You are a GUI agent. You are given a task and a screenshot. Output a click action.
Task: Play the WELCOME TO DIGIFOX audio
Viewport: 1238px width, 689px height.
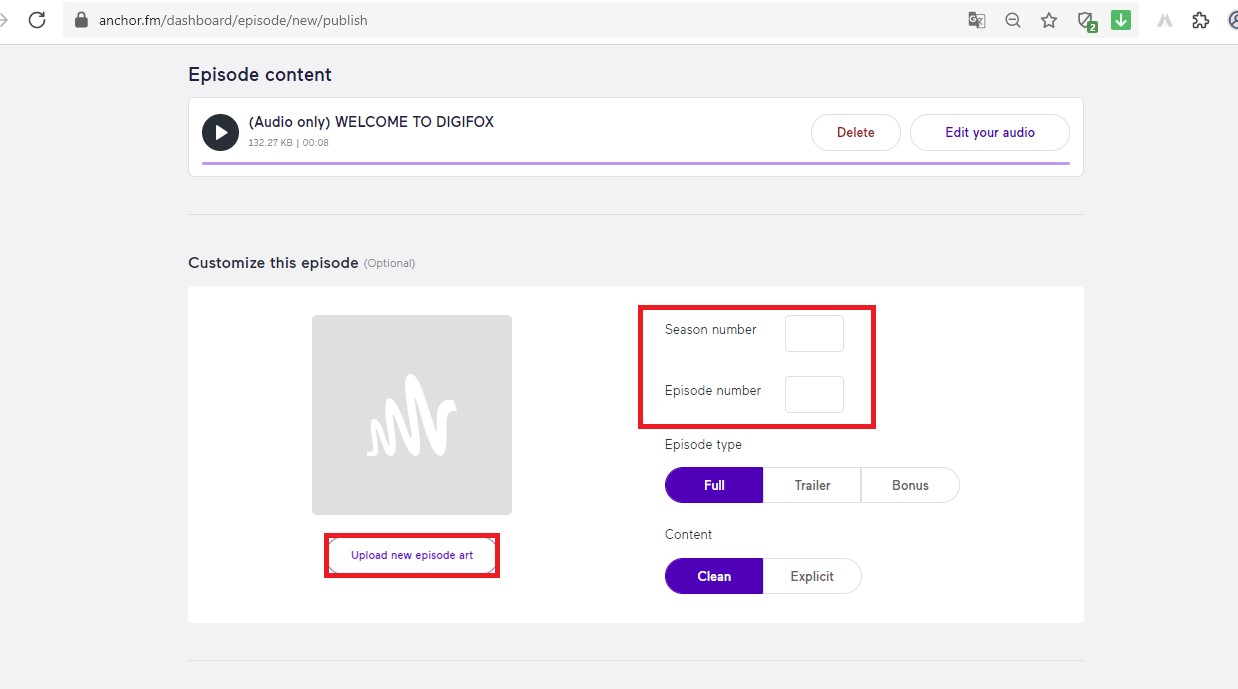pyautogui.click(x=220, y=132)
